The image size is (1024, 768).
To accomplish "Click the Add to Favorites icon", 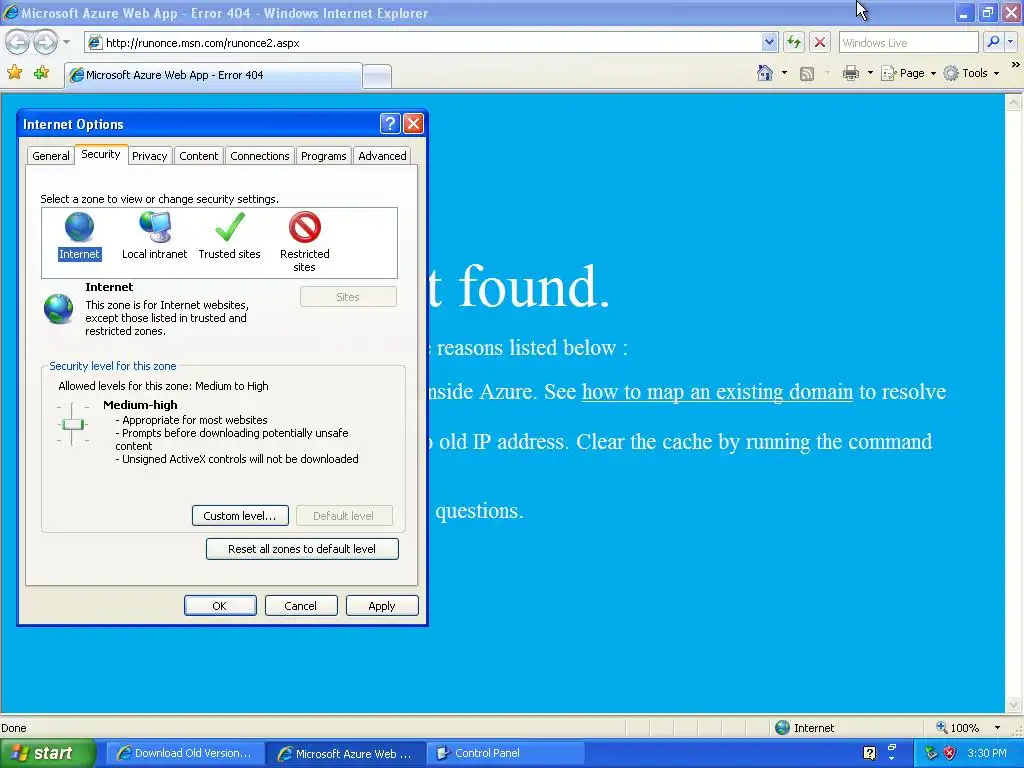I will coord(42,73).
